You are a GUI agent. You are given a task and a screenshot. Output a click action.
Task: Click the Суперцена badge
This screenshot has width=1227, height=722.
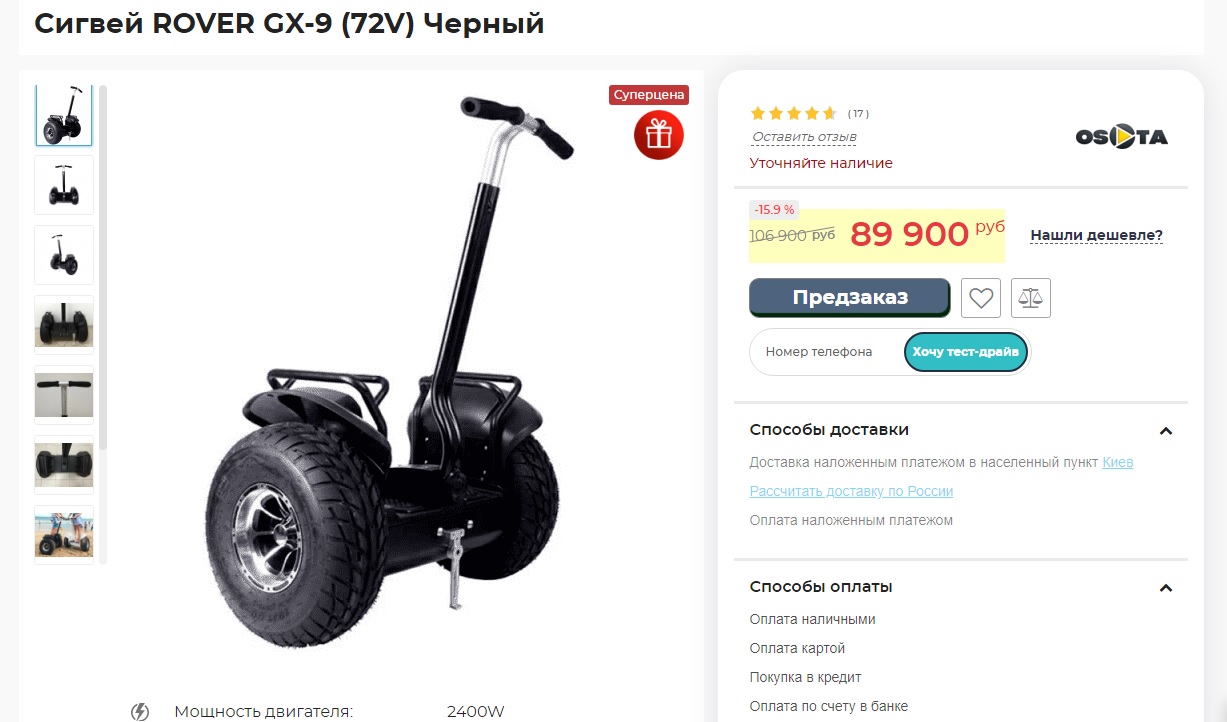coord(649,95)
